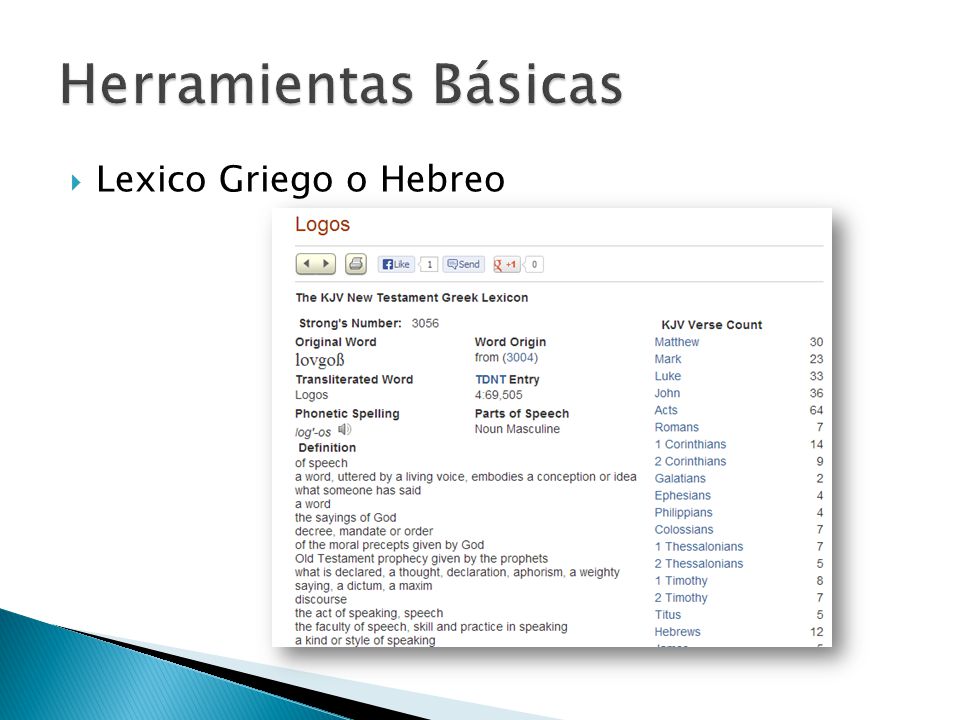This screenshot has width=960, height=720.
Task: Open the Philippians verse link
Action: click(x=683, y=513)
